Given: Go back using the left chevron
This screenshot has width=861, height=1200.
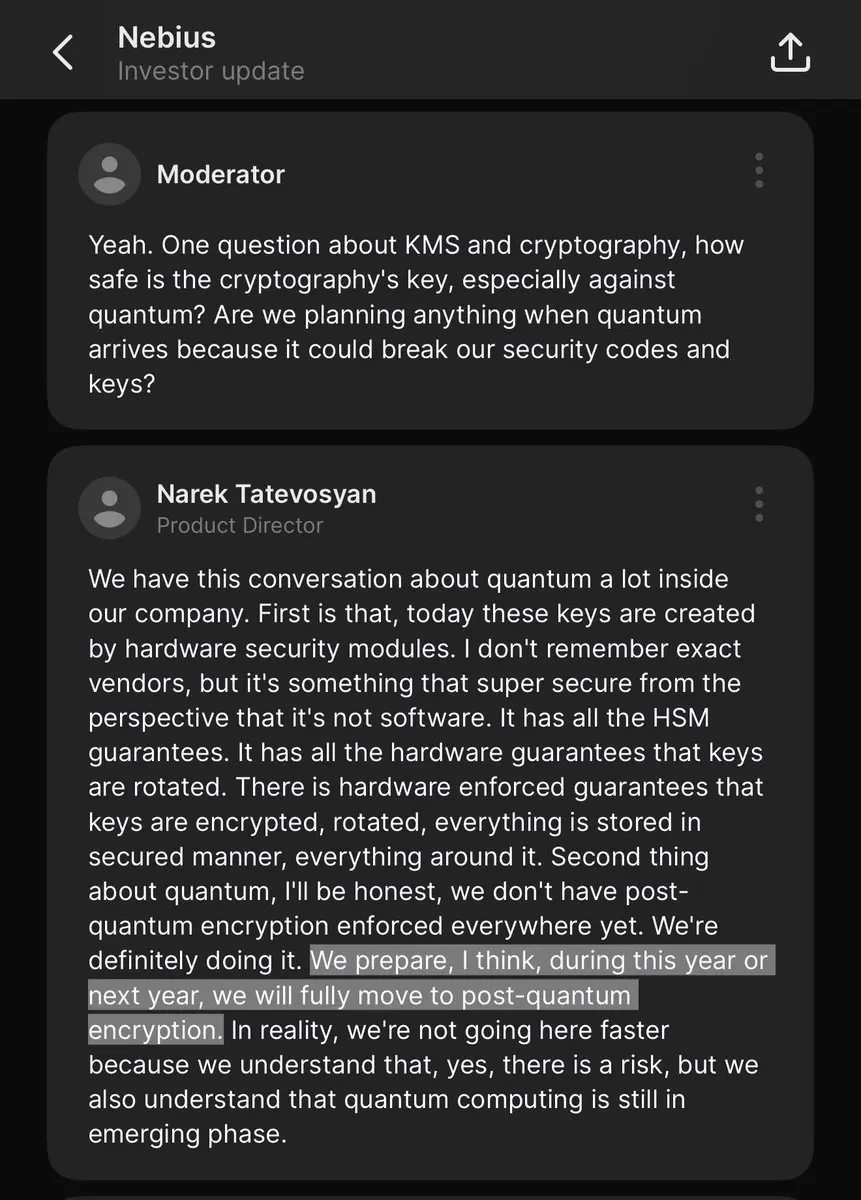Looking at the screenshot, I should pyautogui.click(x=63, y=52).
